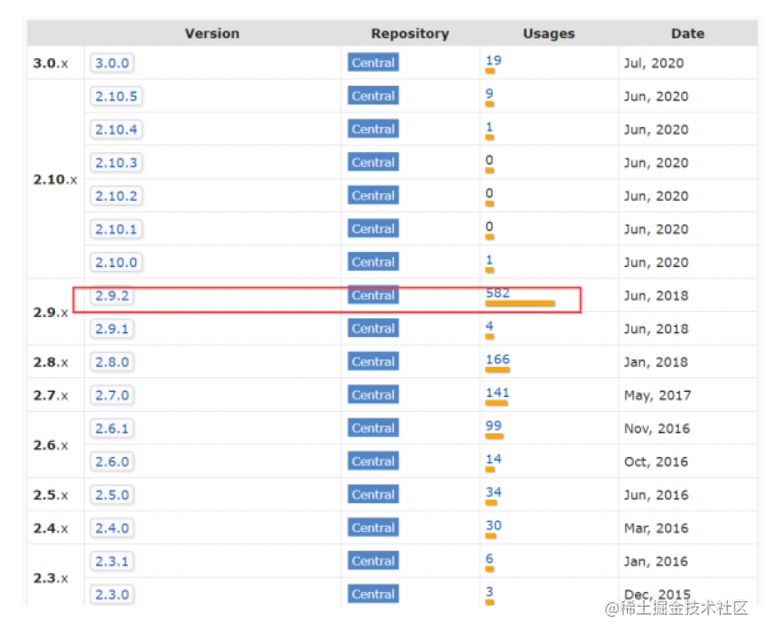The height and width of the screenshot is (636, 767).
Task: Click Central badge in 2.9.1 row
Action: click(373, 328)
